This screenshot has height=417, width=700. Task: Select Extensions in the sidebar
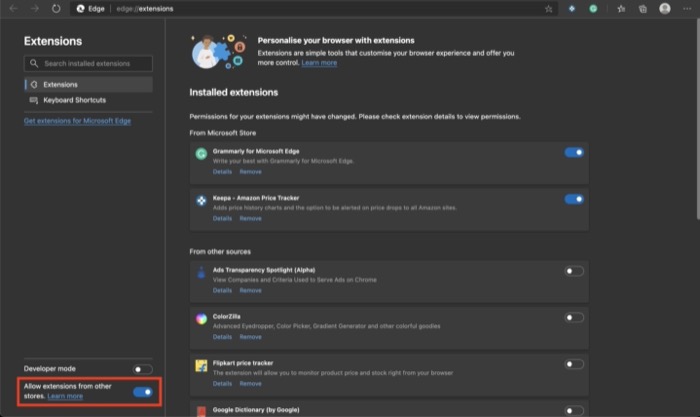click(88, 84)
